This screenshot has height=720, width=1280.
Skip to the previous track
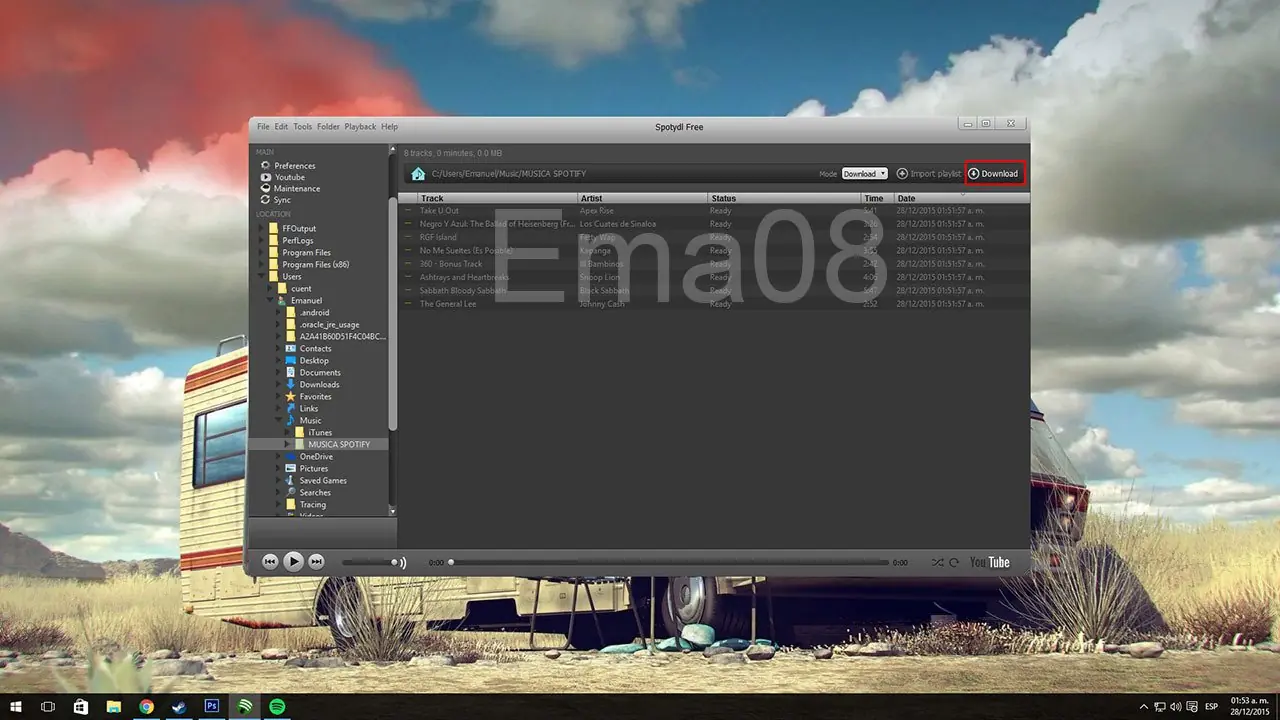[x=270, y=562]
